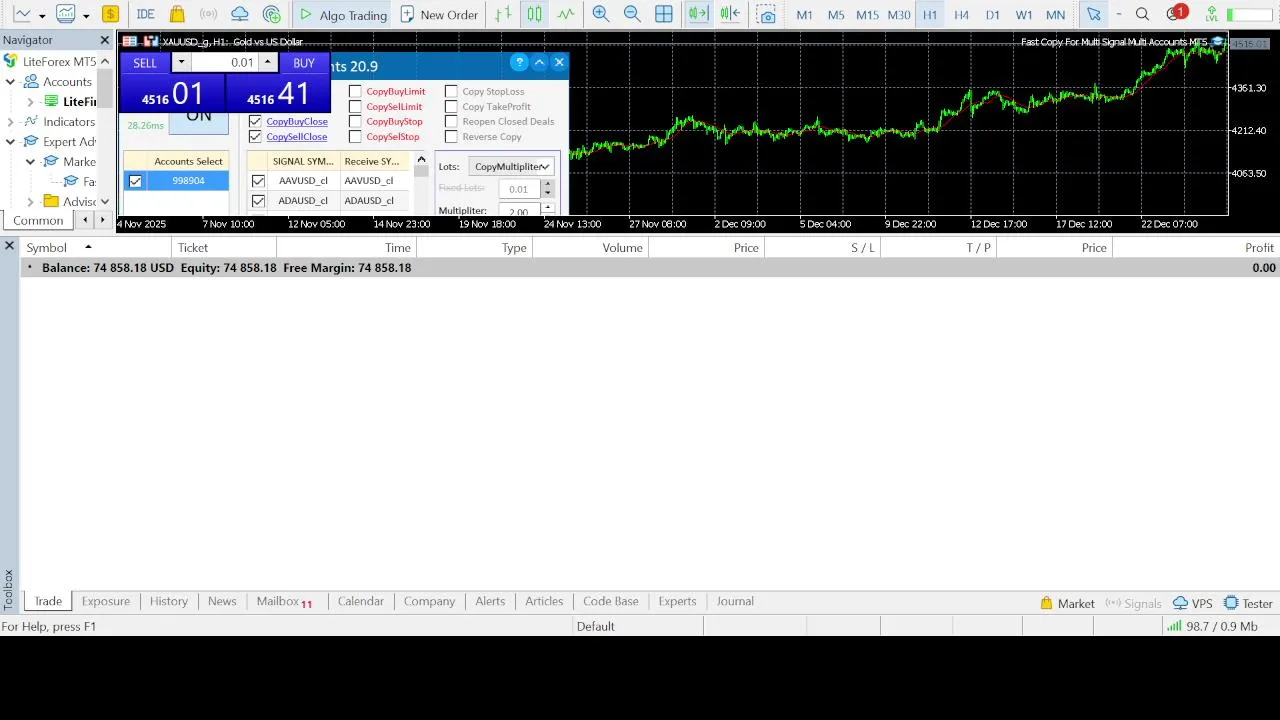
Task: Enable the CopyBuyLimit checkbox
Action: (355, 92)
